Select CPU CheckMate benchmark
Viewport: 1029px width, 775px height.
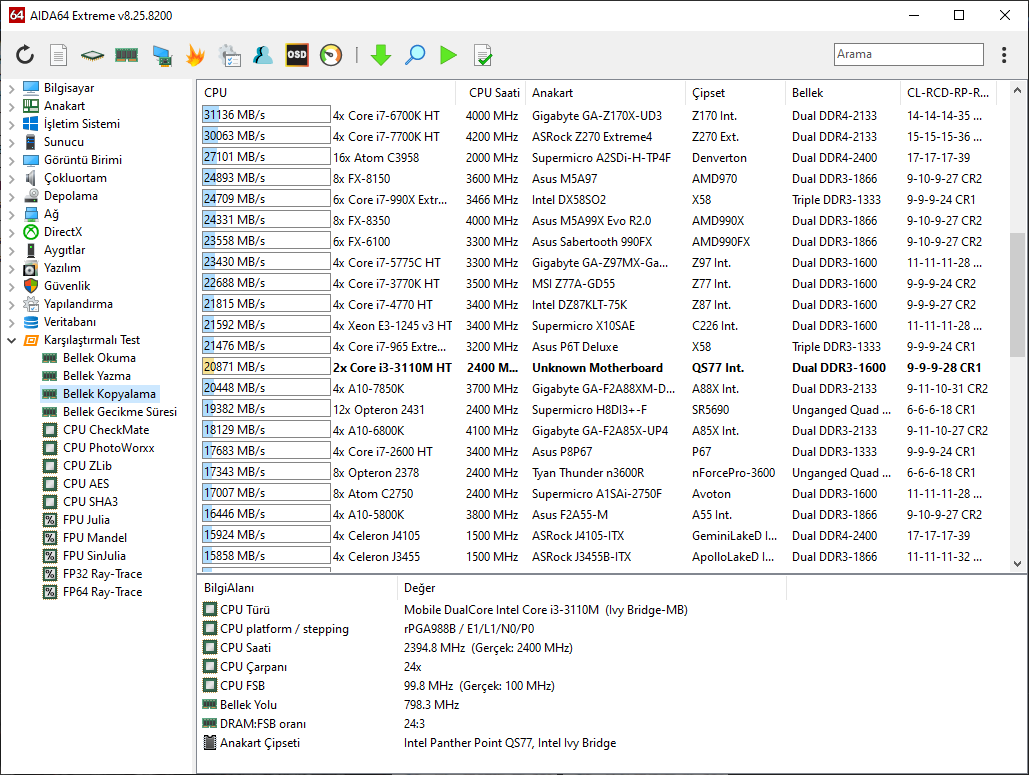[106, 430]
